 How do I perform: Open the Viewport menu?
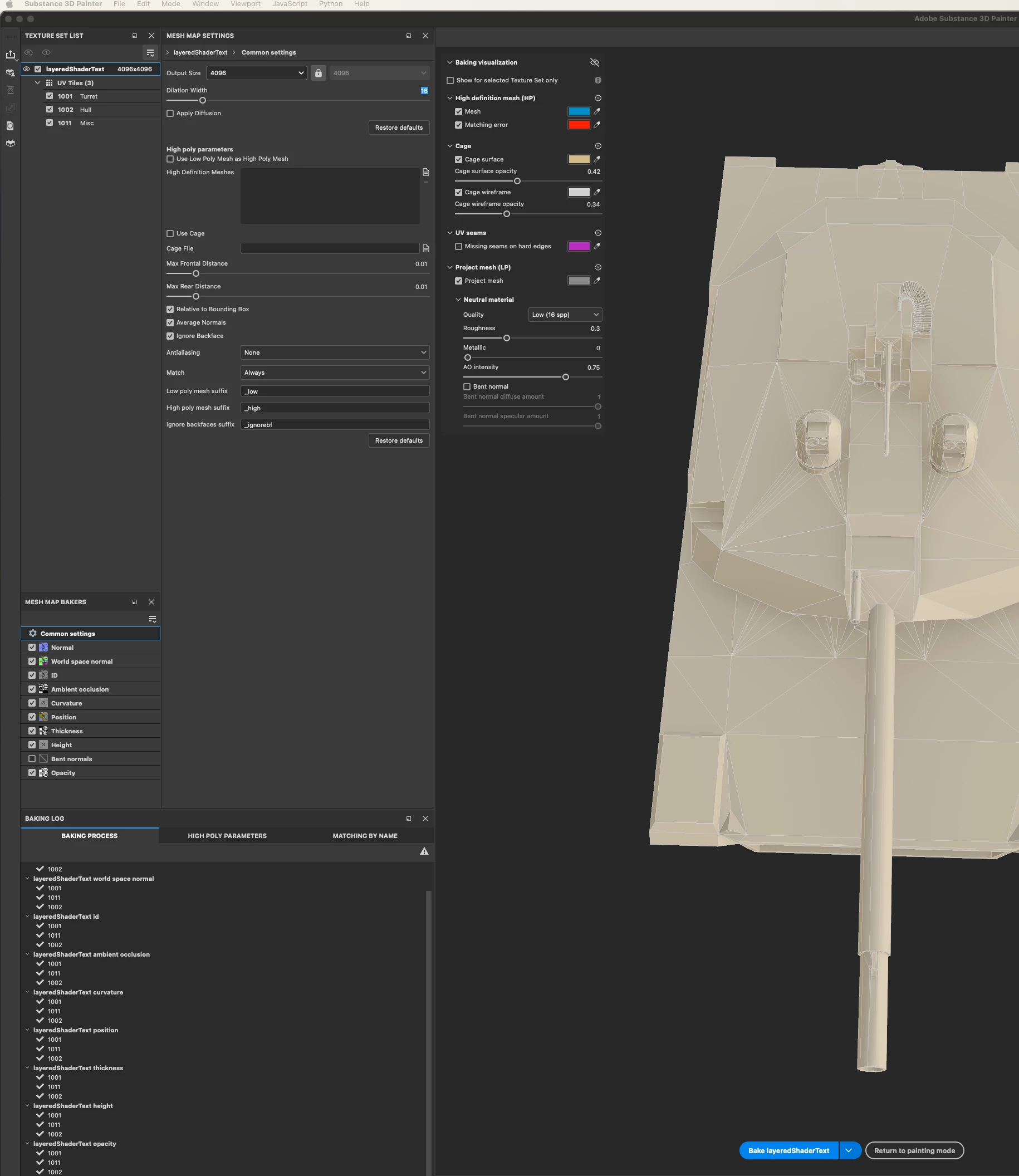click(x=245, y=4)
